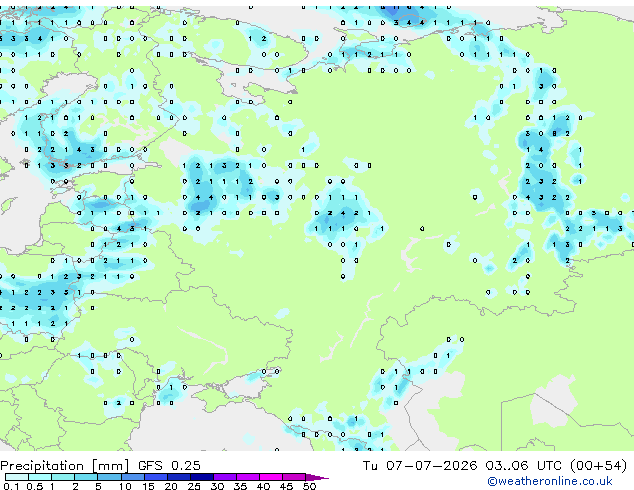Click the "(00+54)" forecast offset text

point(598,465)
